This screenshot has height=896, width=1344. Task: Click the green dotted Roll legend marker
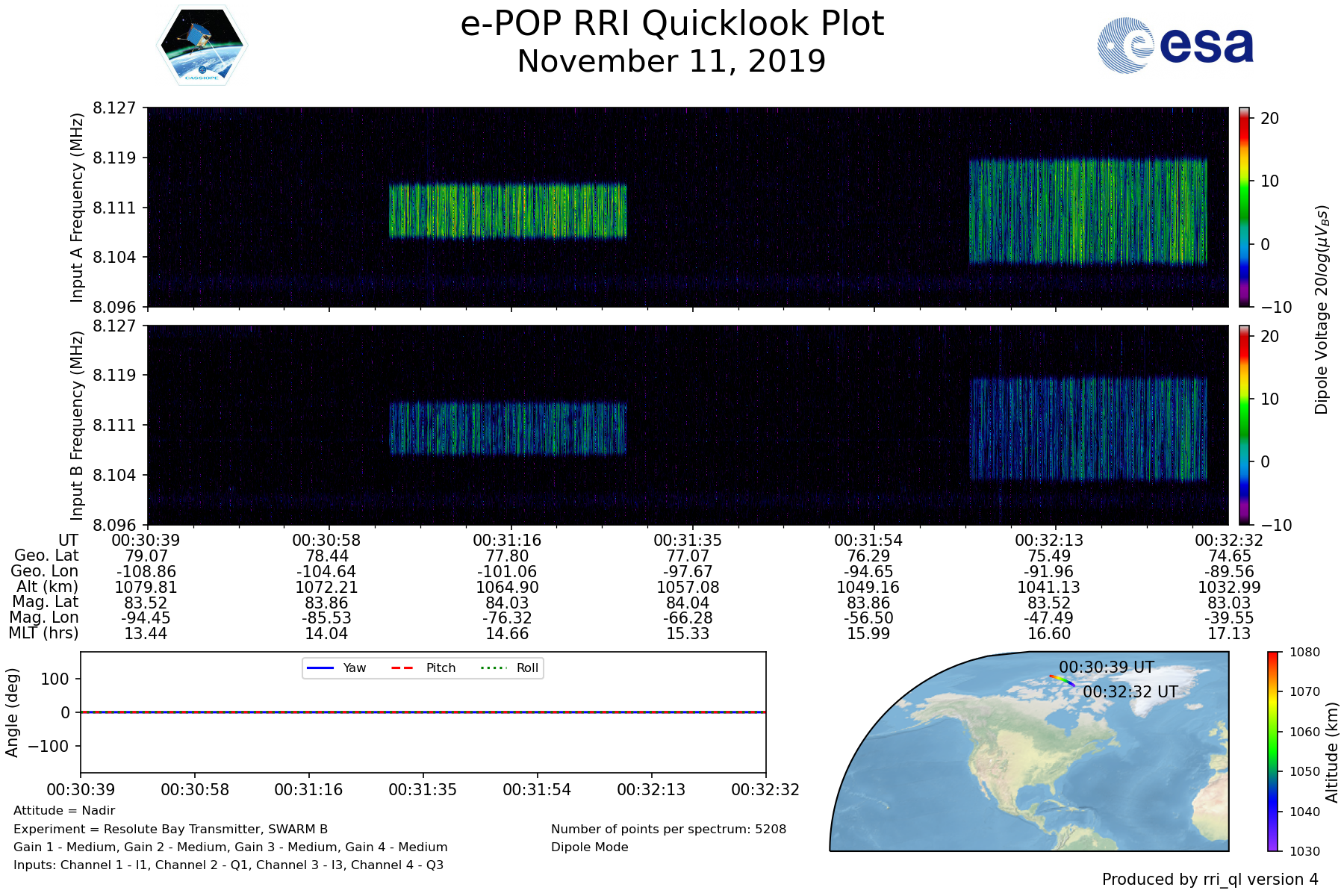pos(493,668)
